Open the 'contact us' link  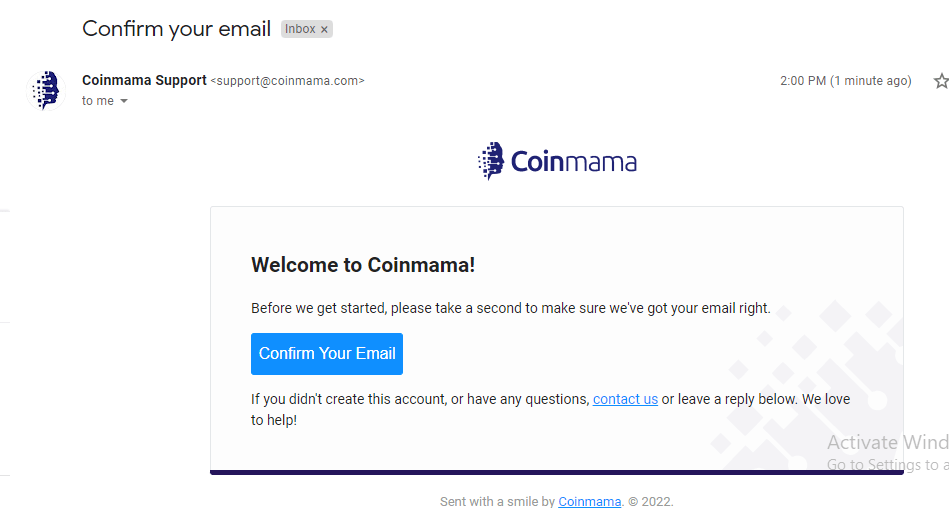tap(625, 399)
